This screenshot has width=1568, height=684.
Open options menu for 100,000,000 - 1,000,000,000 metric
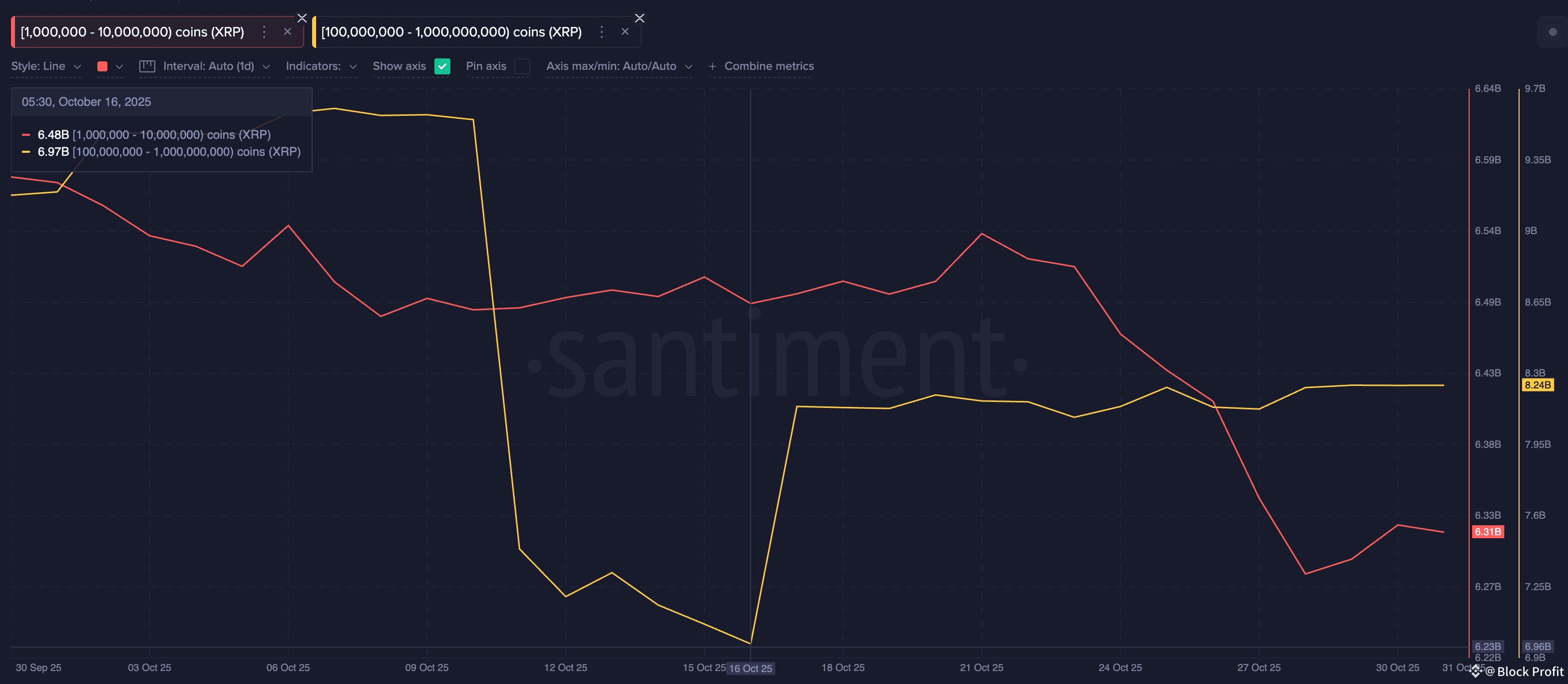601,31
